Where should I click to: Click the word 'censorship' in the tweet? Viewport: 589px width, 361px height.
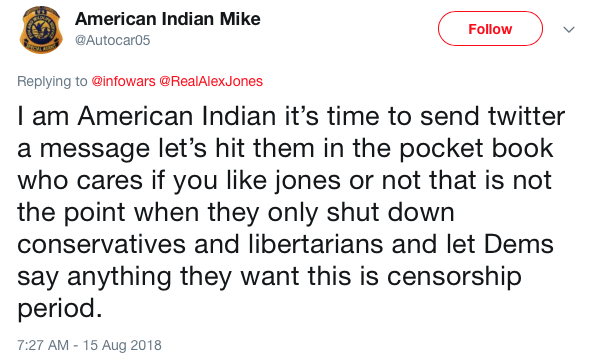point(454,277)
